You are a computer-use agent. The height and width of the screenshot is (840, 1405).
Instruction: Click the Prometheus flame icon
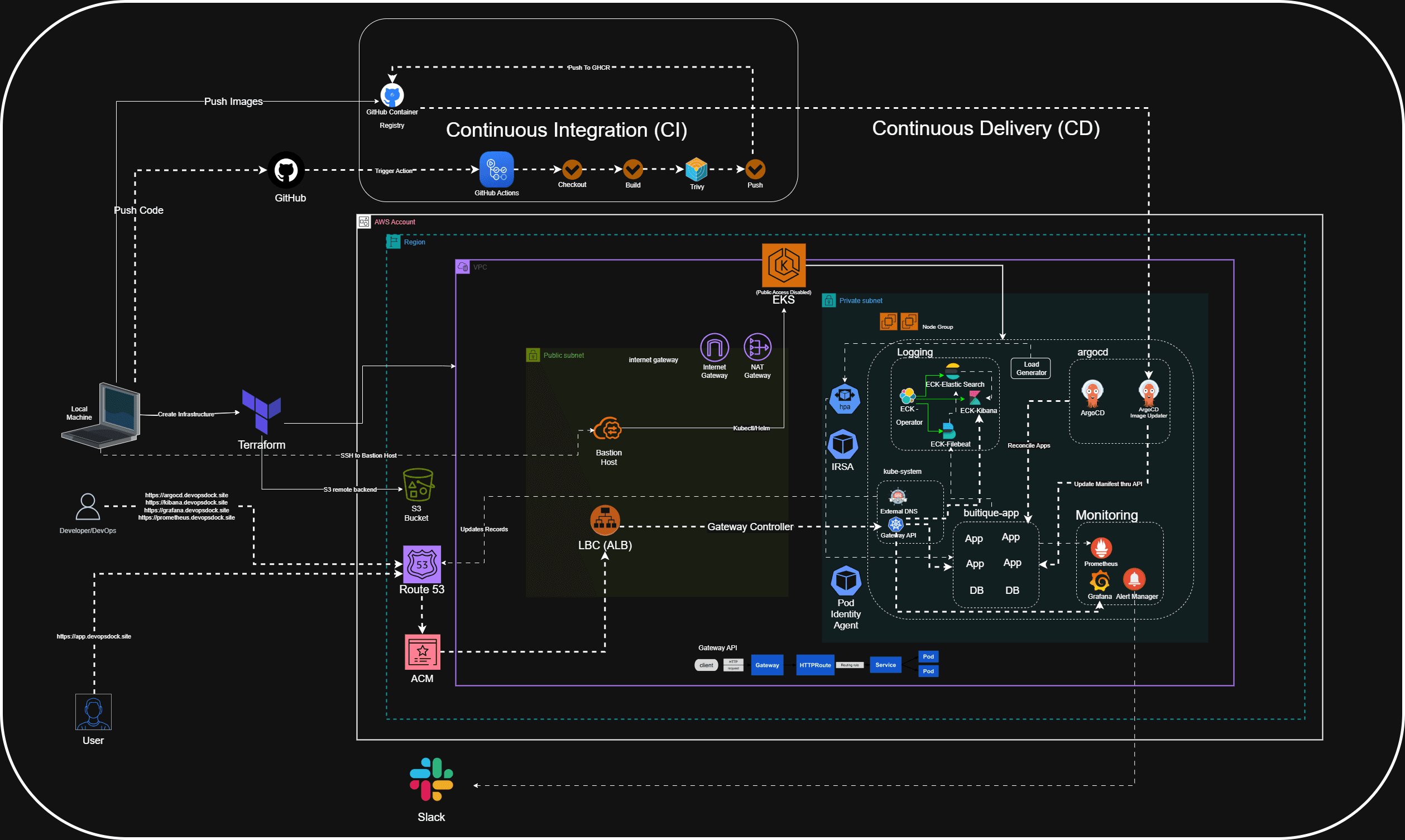(1101, 548)
